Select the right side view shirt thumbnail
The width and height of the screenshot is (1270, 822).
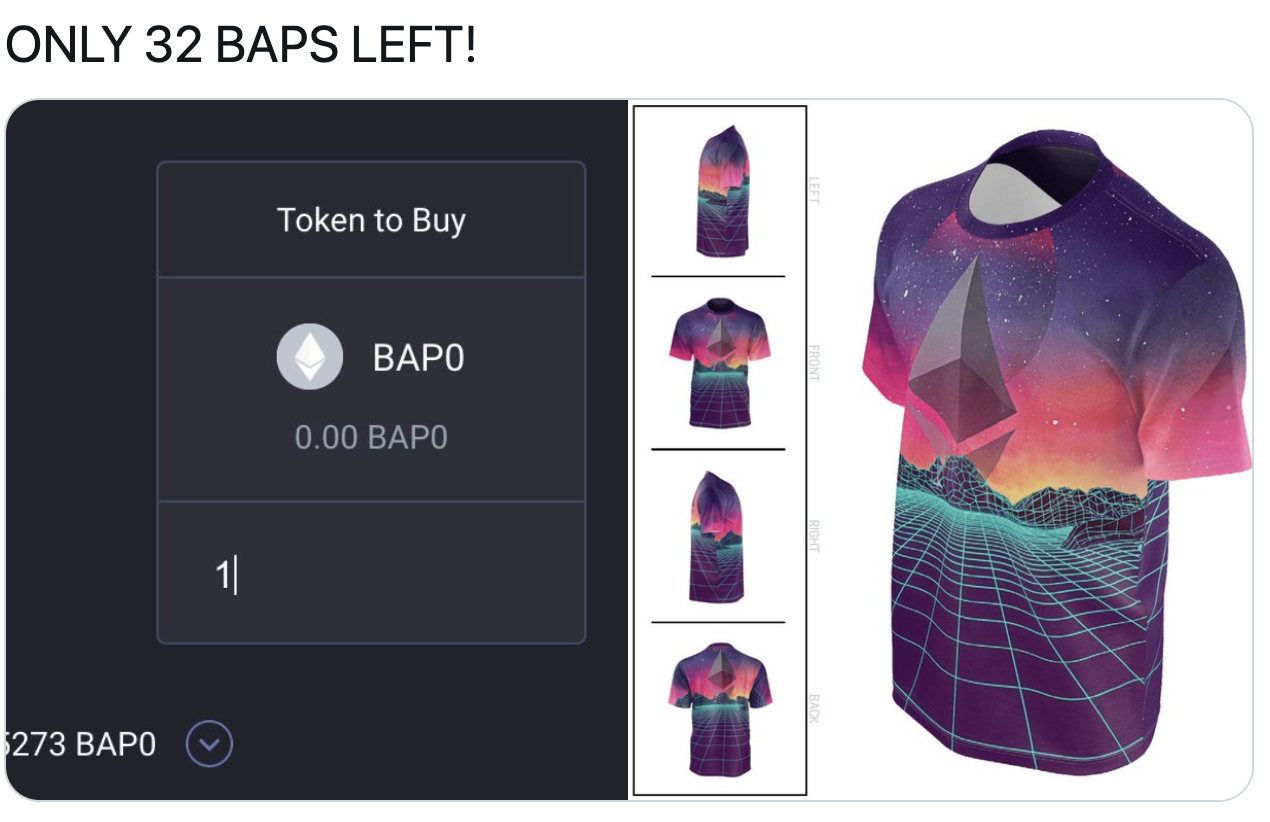click(718, 536)
